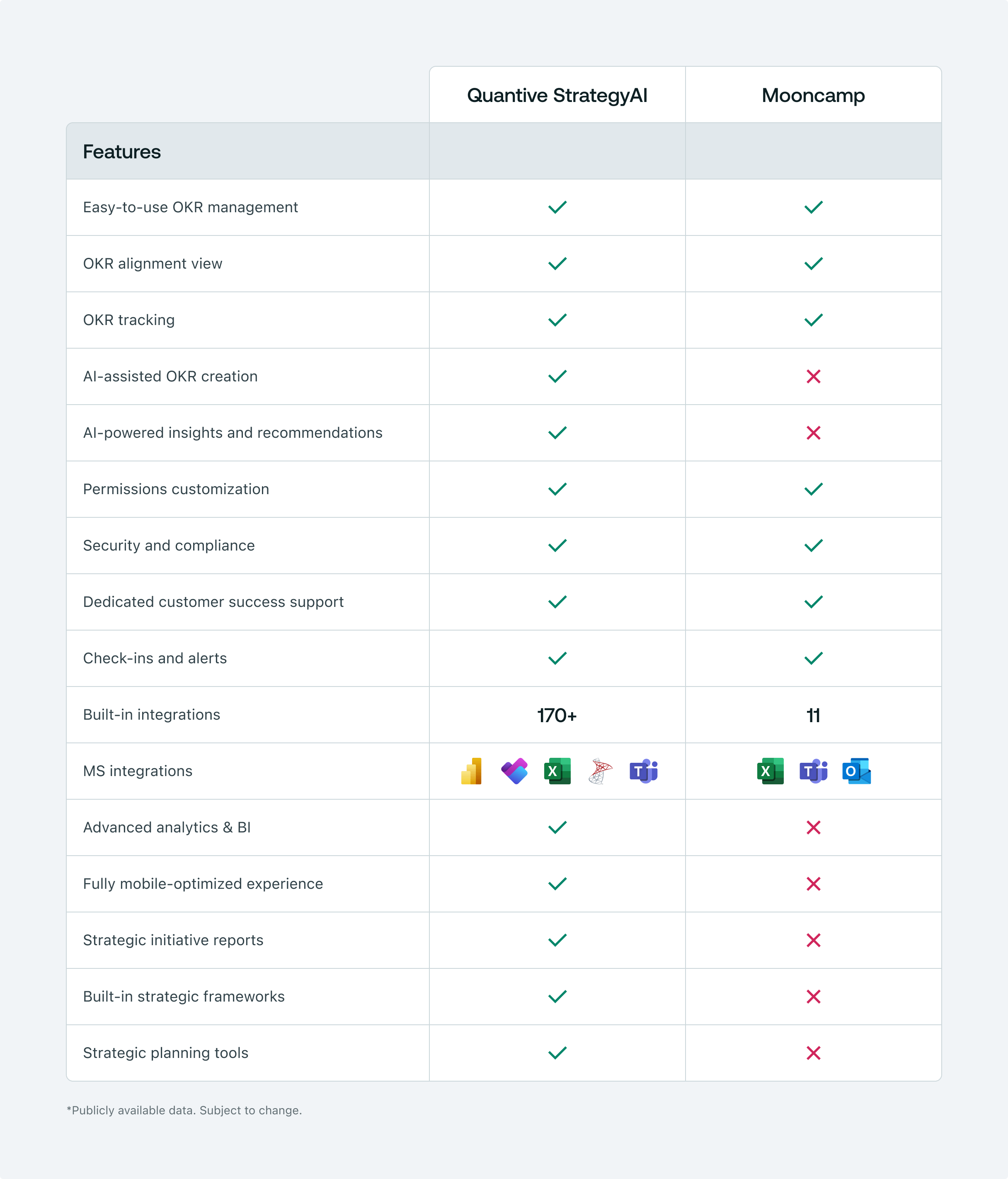Click the purple-blue diamond icon under Quantive
The width and height of the screenshot is (1008, 1179).
[514, 771]
